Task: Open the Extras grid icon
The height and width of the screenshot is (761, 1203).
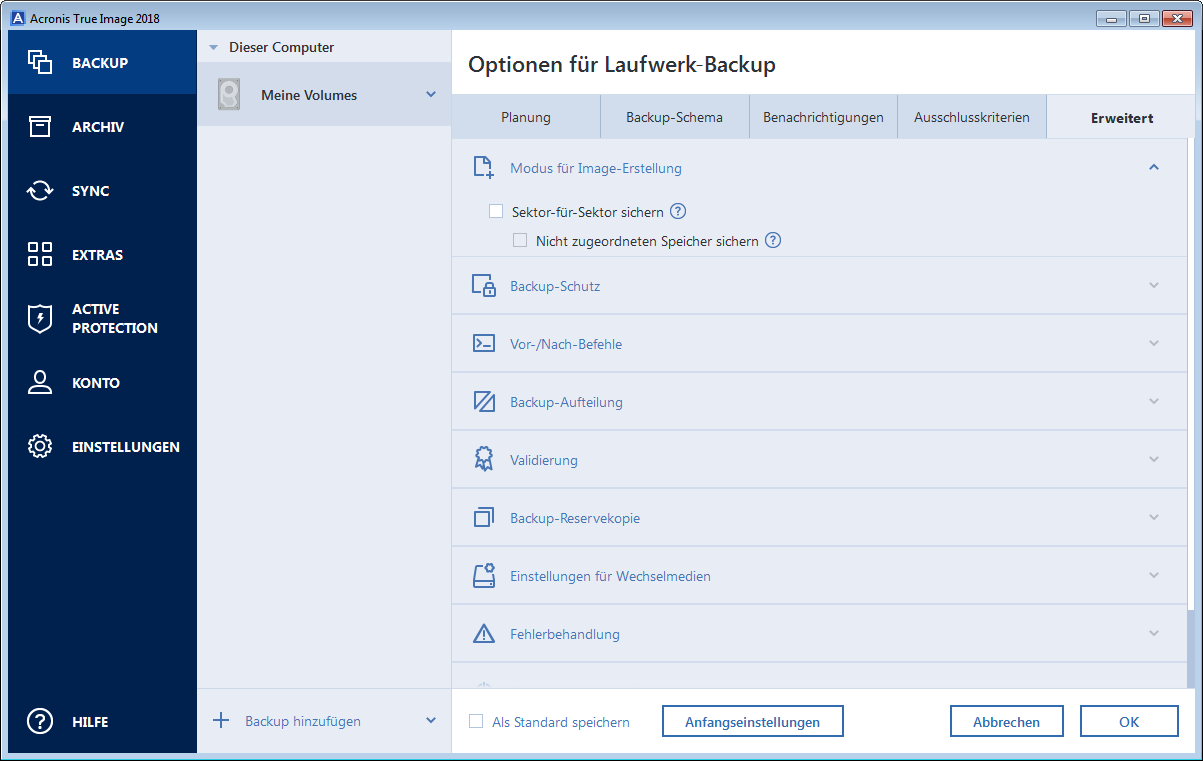Action: (x=40, y=254)
